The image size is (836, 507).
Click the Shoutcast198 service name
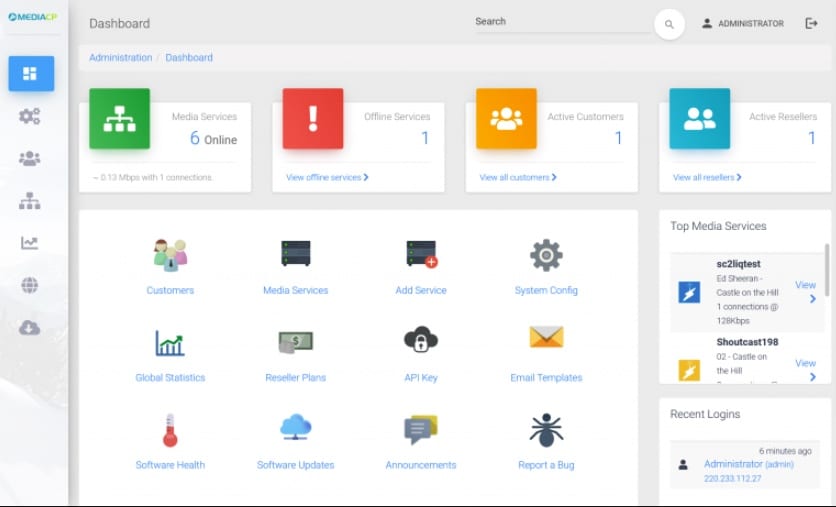(747, 342)
